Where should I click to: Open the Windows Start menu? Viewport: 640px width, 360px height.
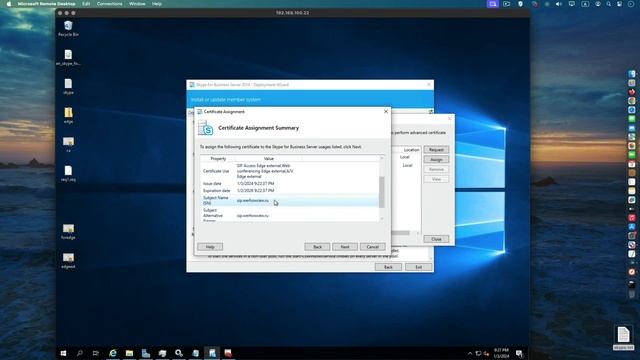click(x=63, y=353)
